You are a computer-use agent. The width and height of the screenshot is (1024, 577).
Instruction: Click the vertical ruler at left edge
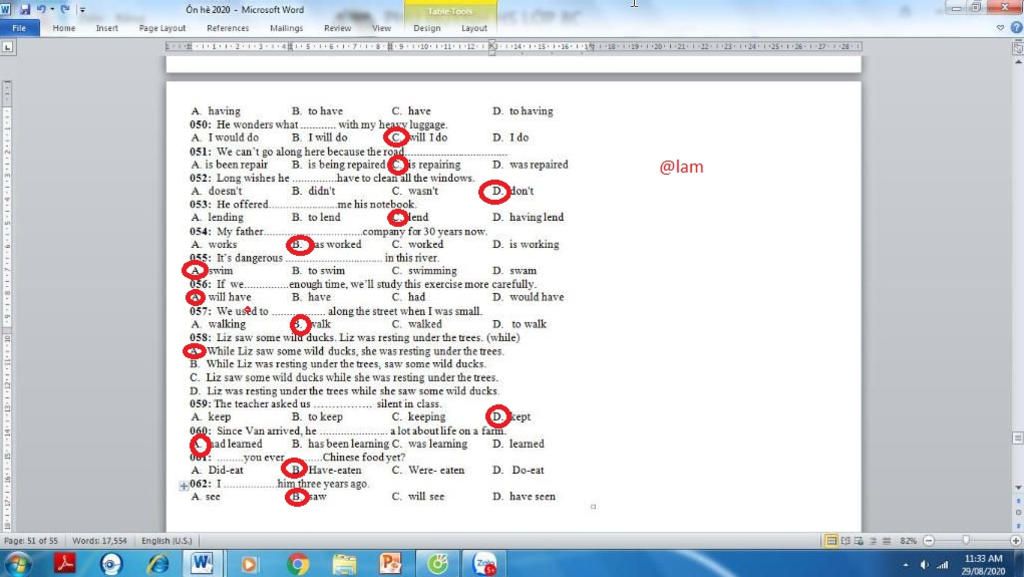(7, 305)
